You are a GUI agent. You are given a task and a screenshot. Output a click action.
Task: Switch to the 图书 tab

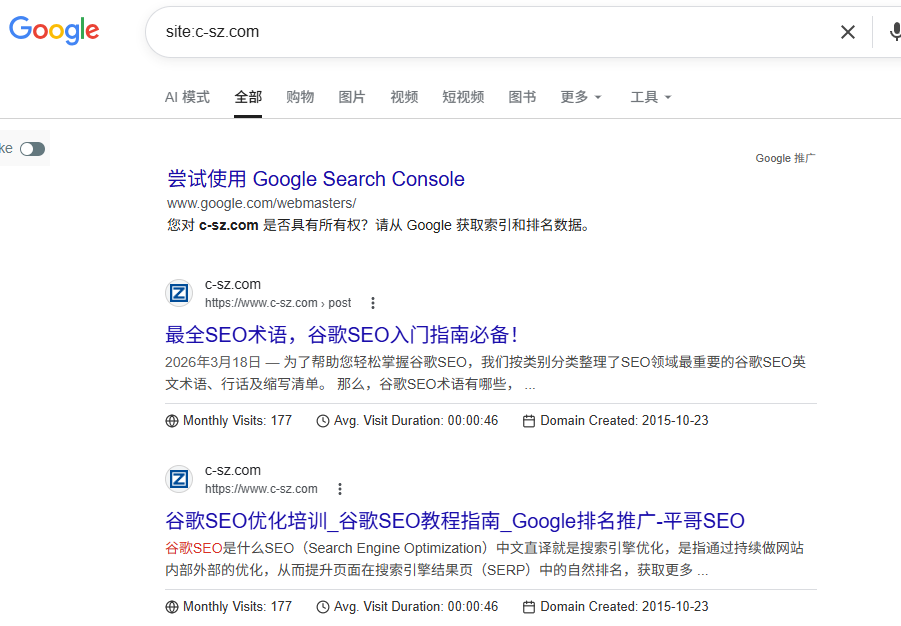point(522,97)
